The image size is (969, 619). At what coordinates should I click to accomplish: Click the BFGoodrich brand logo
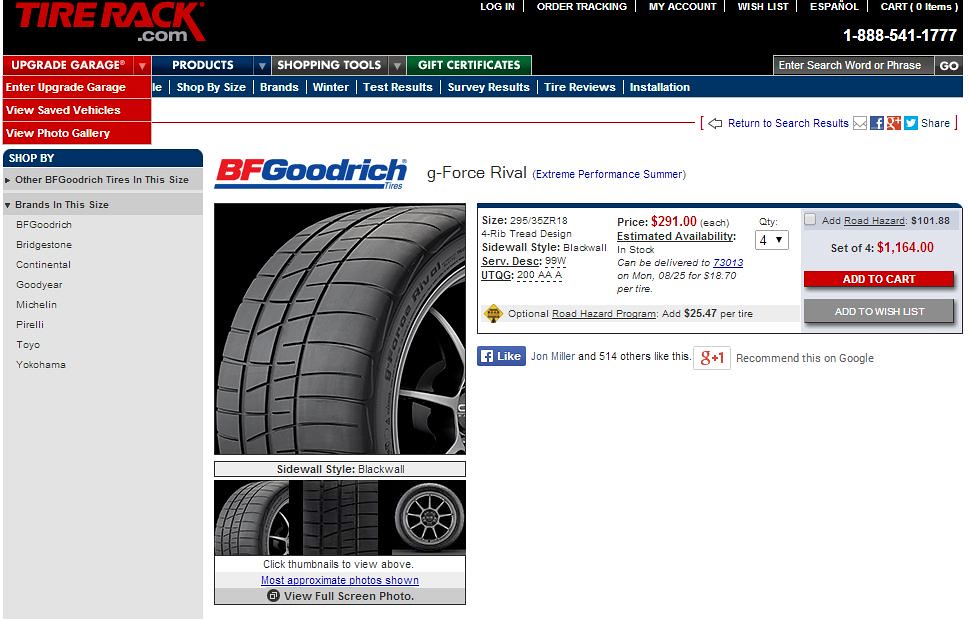click(311, 173)
